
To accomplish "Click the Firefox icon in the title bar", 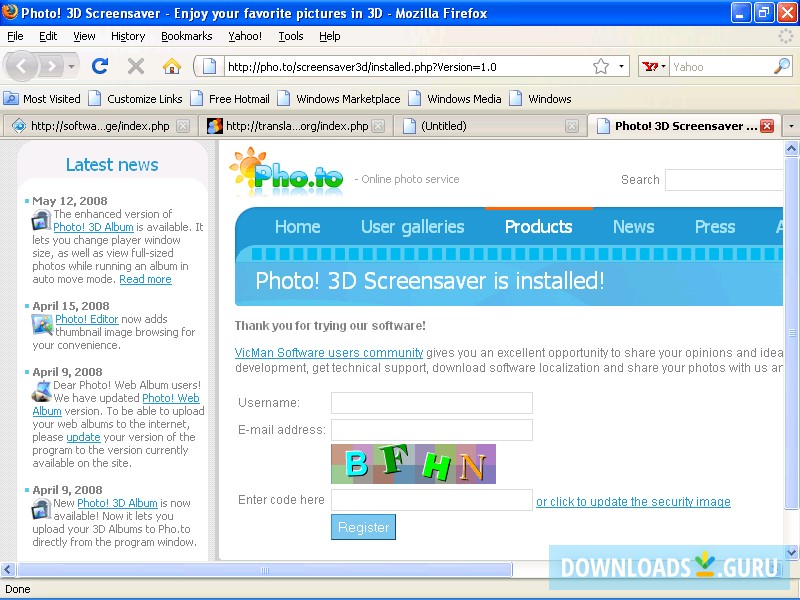I will (10, 12).
